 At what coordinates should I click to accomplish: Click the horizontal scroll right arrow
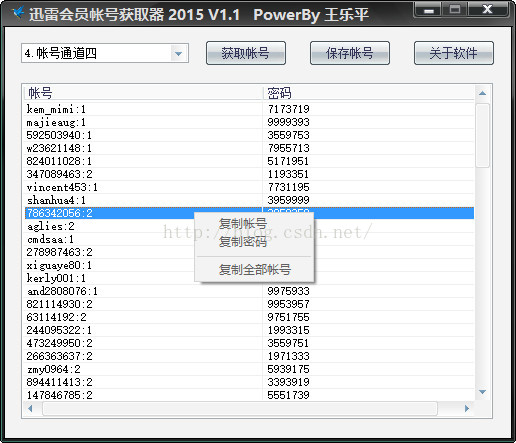point(467,408)
